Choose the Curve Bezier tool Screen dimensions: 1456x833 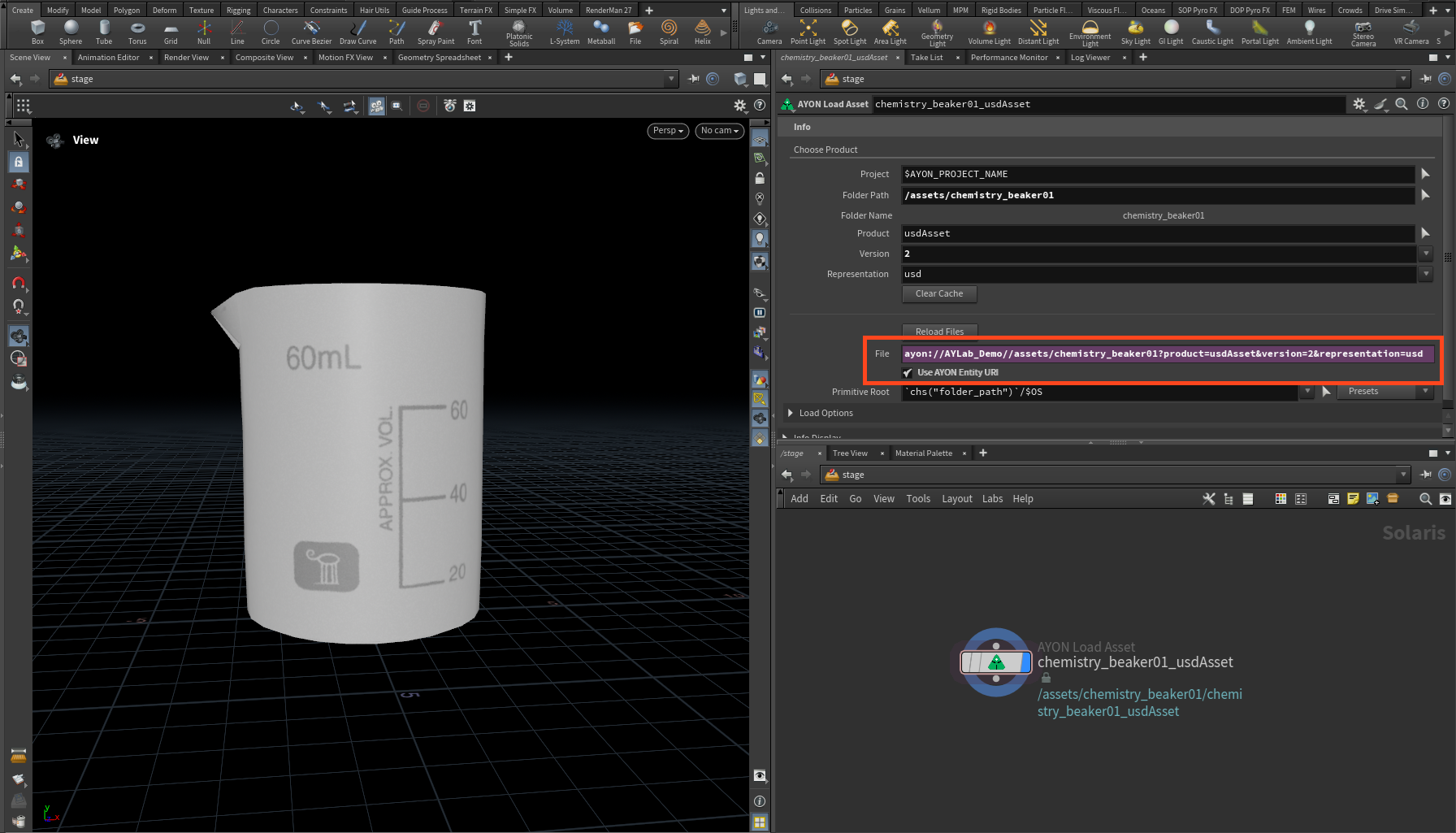pyautogui.click(x=311, y=33)
